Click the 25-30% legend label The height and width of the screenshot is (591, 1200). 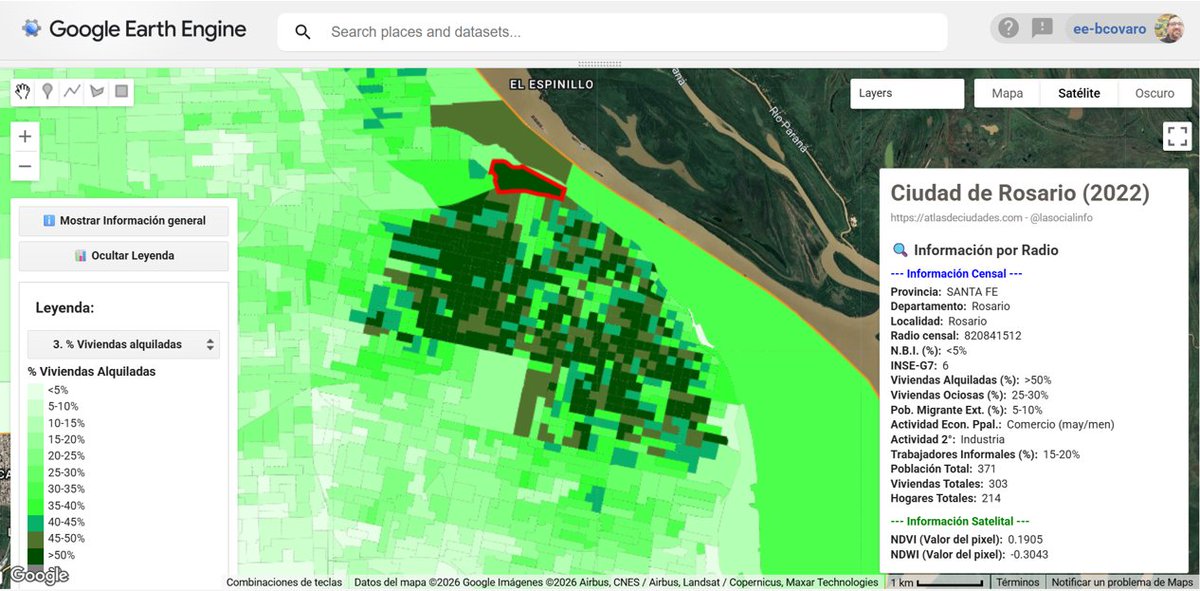[x=66, y=472]
